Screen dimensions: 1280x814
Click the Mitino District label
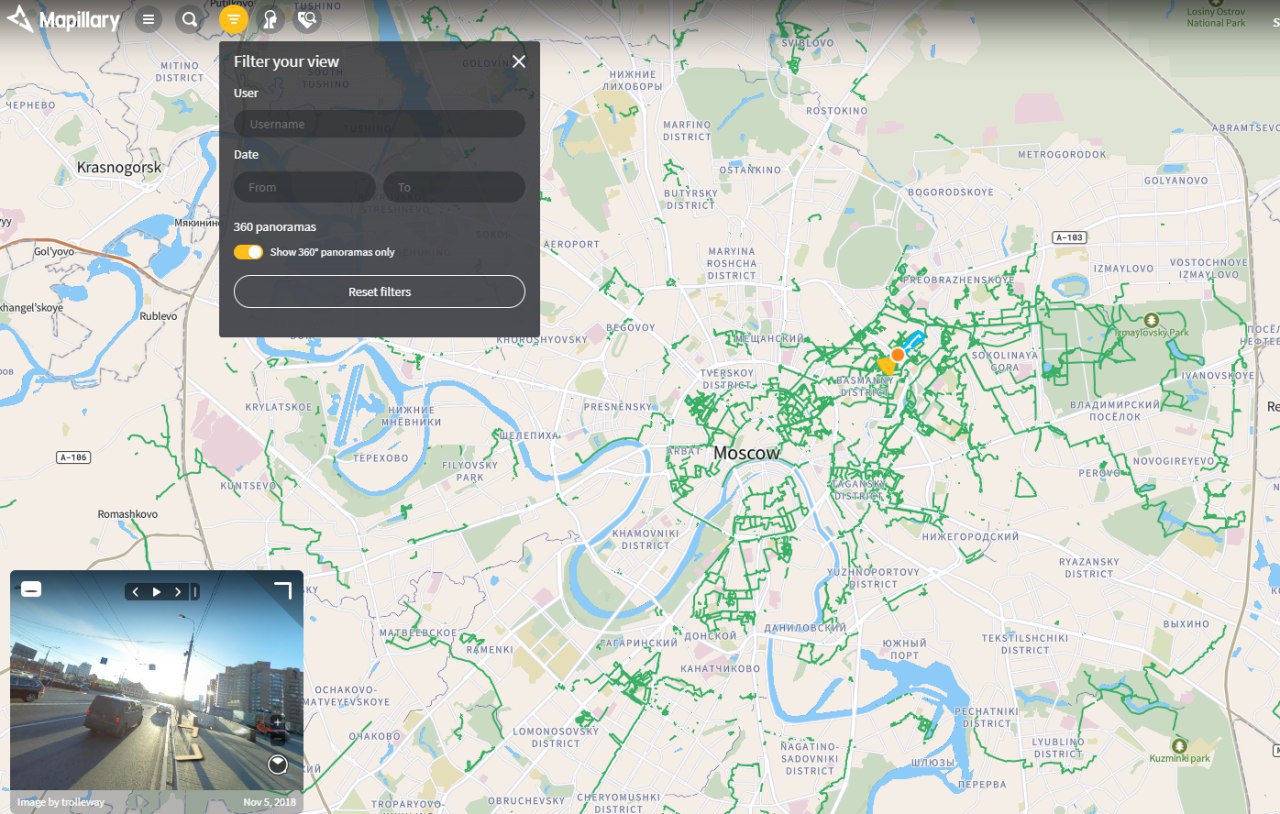point(180,71)
